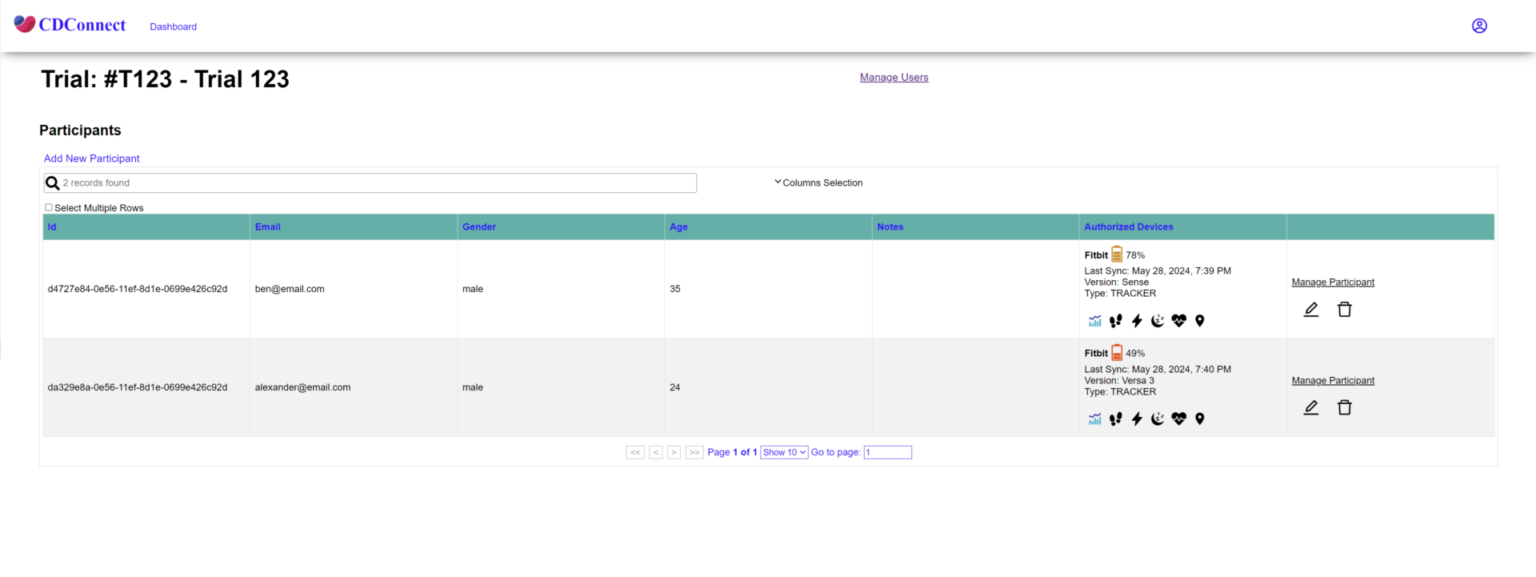Viewport: 1536px width, 577px height.
Task: Open Add New Participant
Action: [91, 158]
